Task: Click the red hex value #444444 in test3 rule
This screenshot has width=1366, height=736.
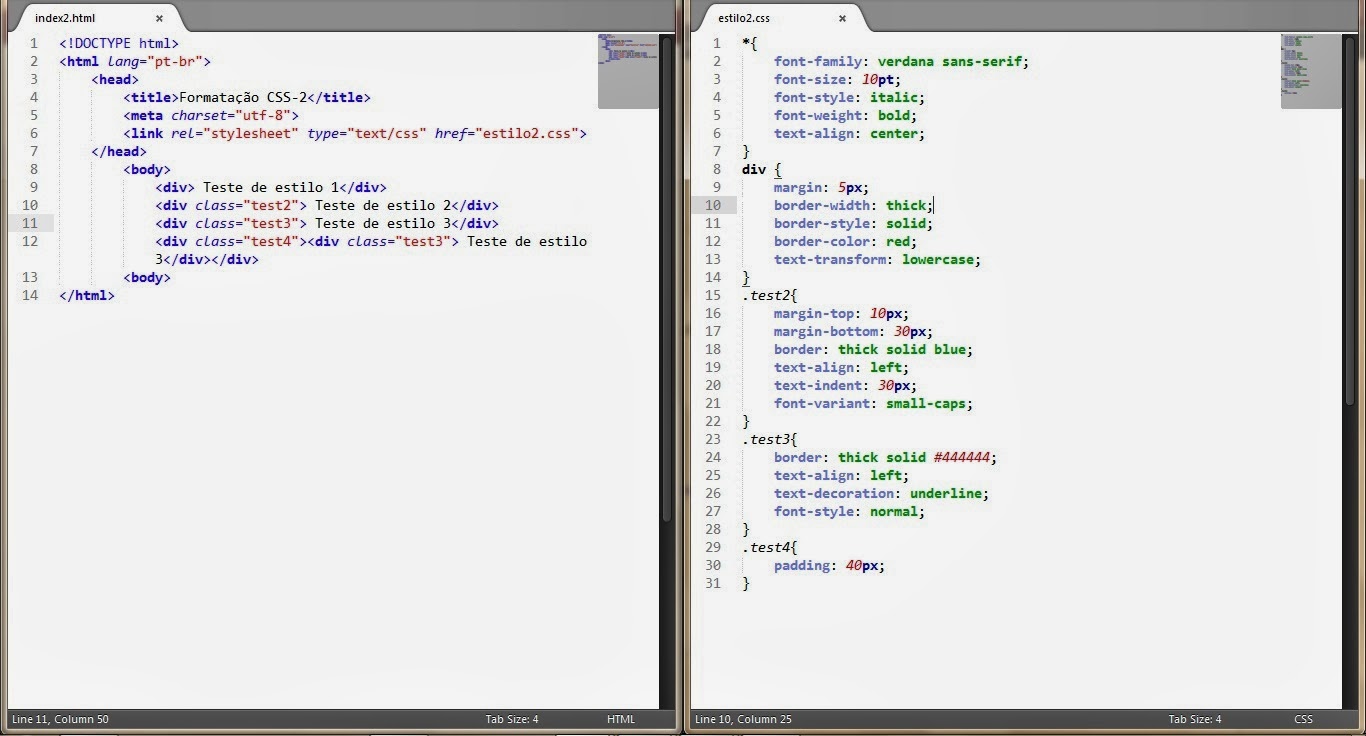Action: click(x=960, y=457)
